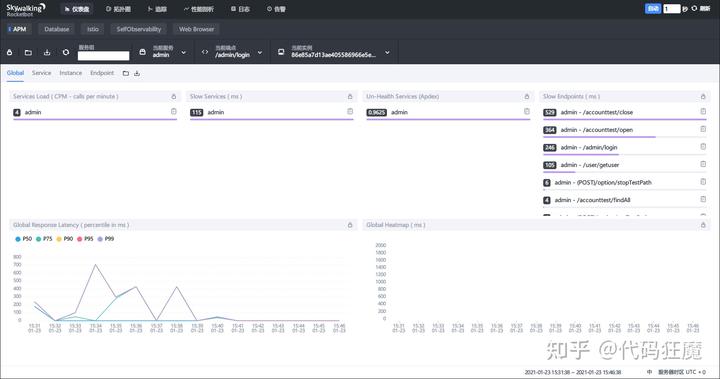This screenshot has height=379, width=720.
Task: Click the reset icon in dashboard toolbar
Action: (x=66, y=52)
